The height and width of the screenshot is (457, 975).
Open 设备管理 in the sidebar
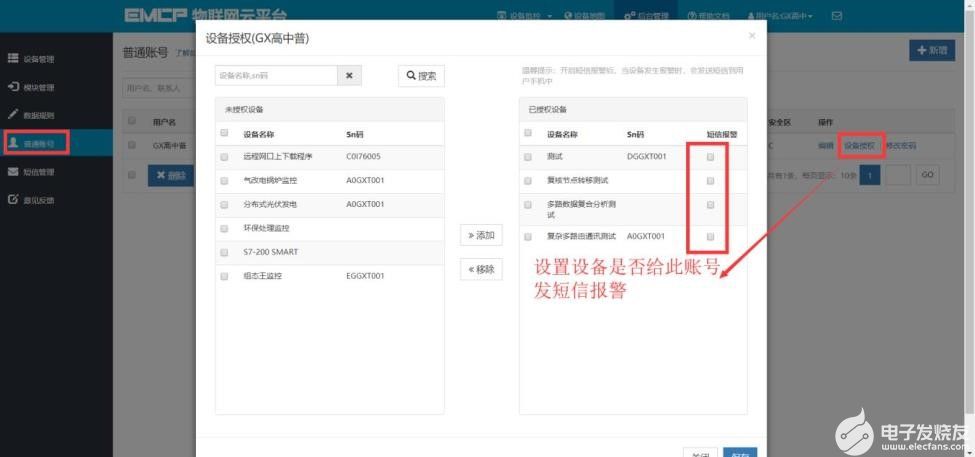pos(38,59)
